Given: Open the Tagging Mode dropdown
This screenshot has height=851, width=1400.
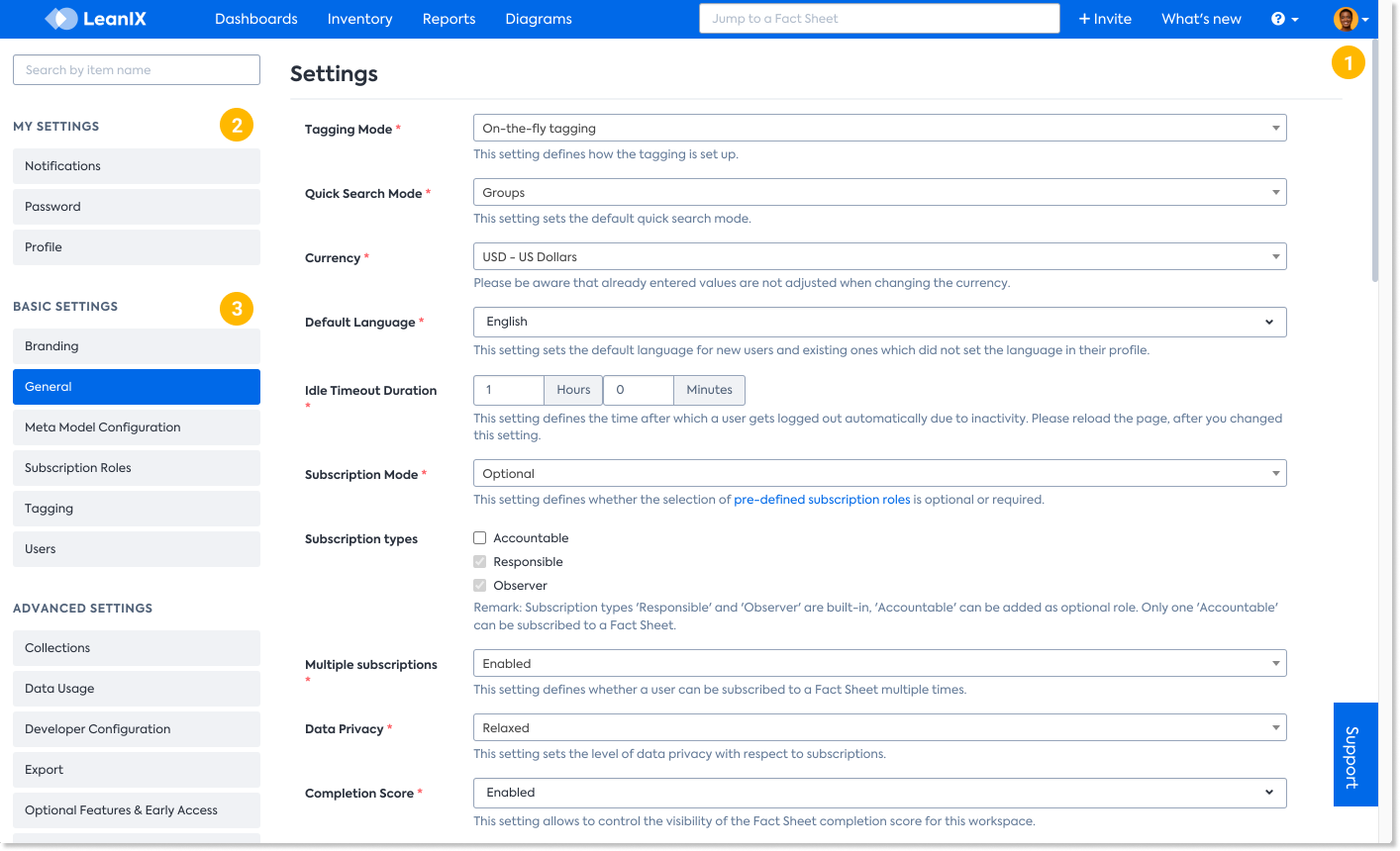Looking at the screenshot, I should coord(880,128).
